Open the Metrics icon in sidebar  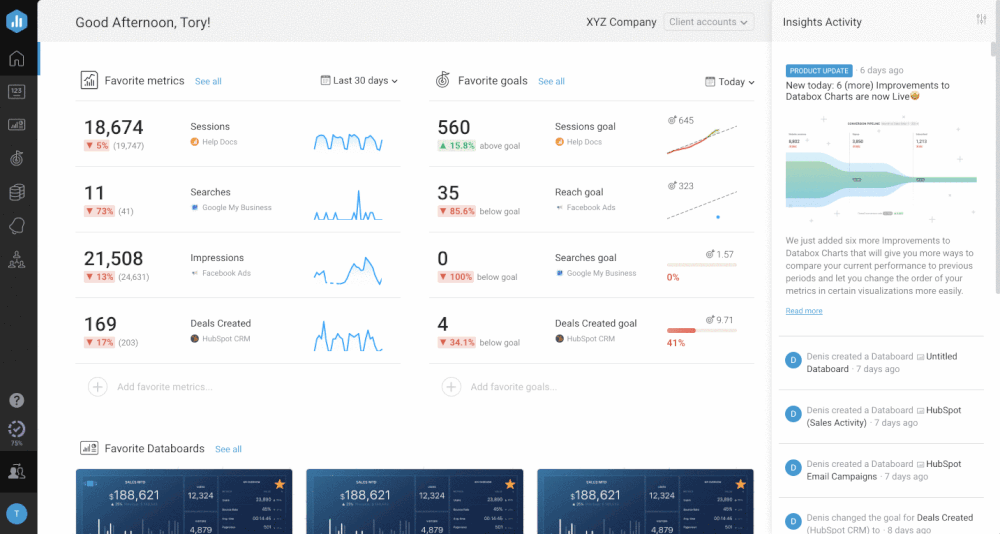(x=16, y=92)
